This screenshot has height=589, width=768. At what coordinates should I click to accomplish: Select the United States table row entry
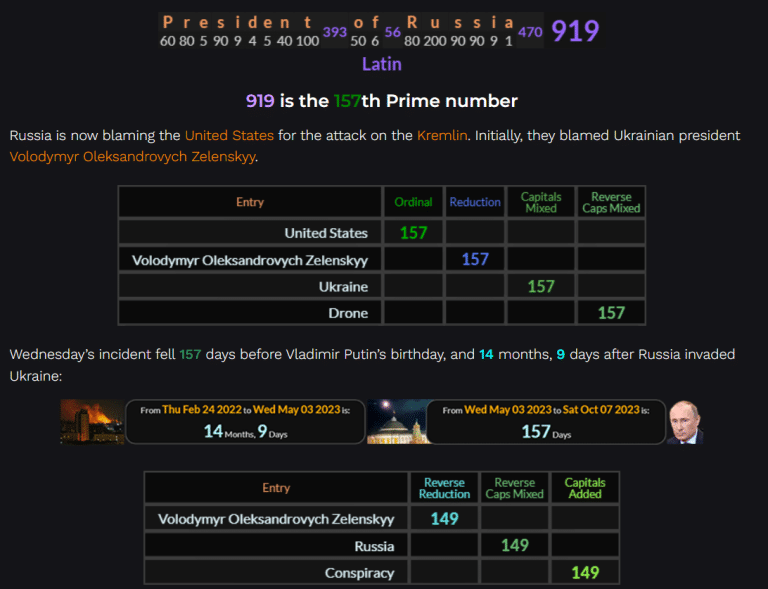pos(326,233)
